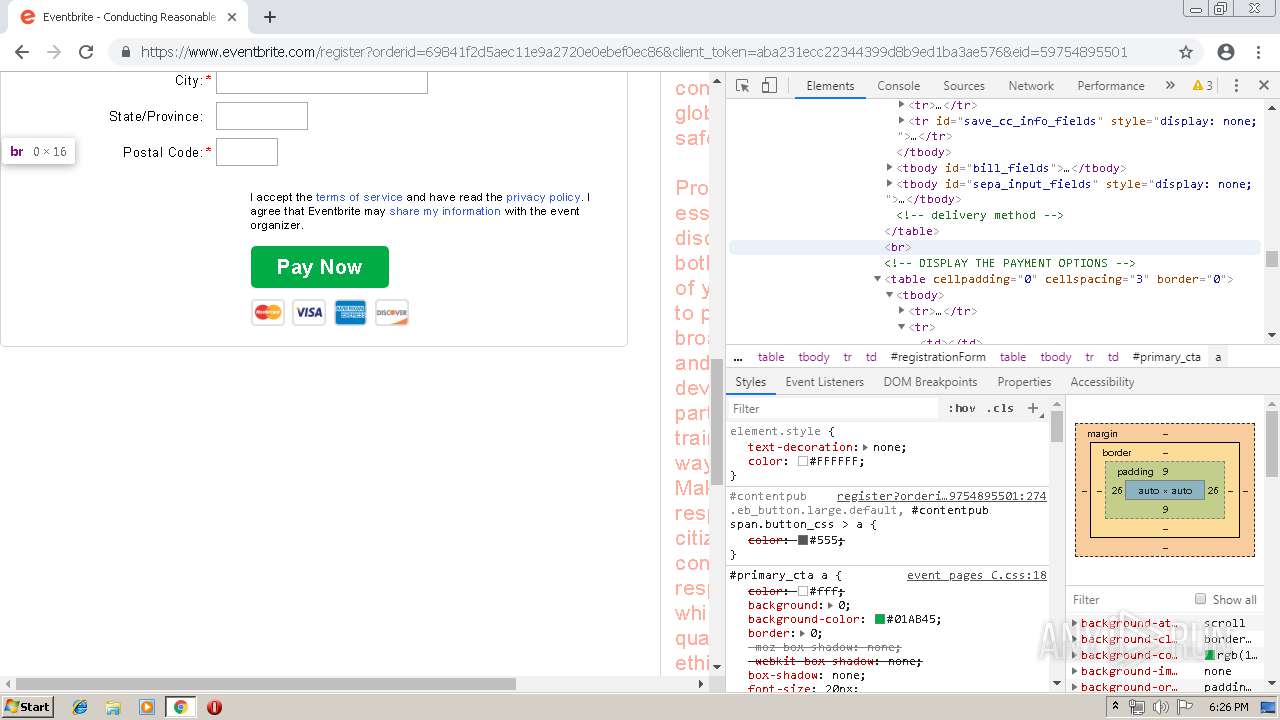
Task: Open File Explorer from taskbar
Action: (113, 707)
